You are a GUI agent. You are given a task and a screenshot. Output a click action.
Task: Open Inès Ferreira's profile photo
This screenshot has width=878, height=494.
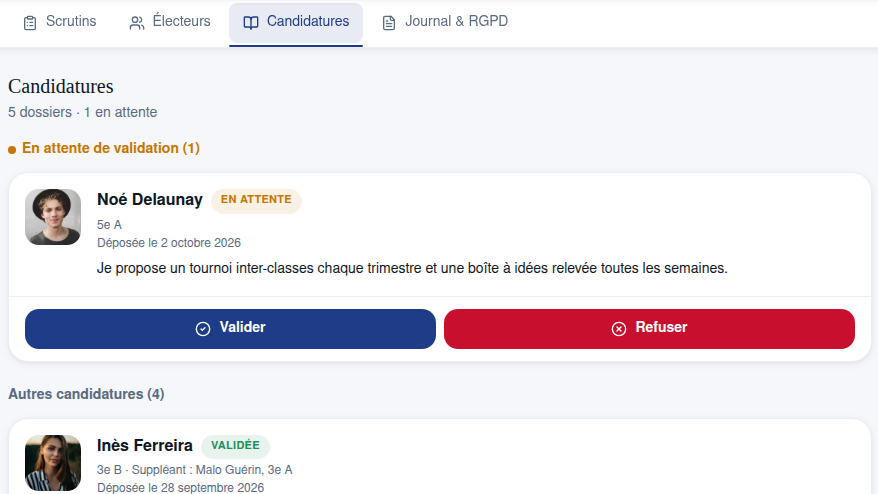[53, 463]
